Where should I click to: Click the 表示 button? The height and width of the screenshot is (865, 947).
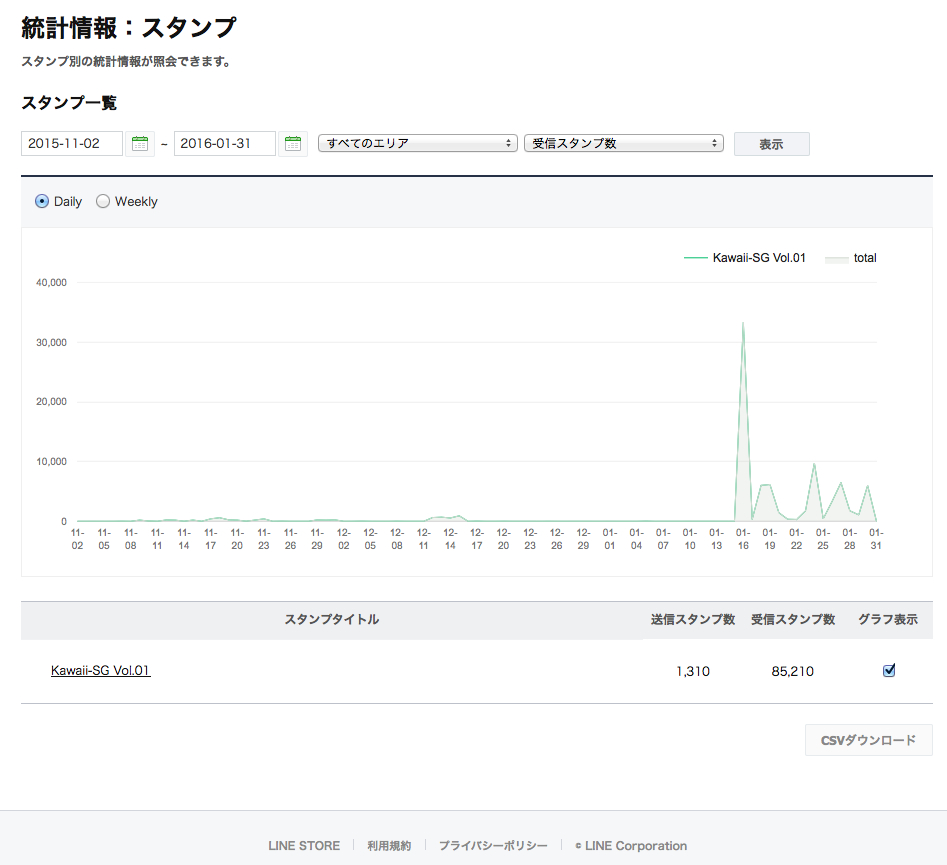[x=771, y=144]
